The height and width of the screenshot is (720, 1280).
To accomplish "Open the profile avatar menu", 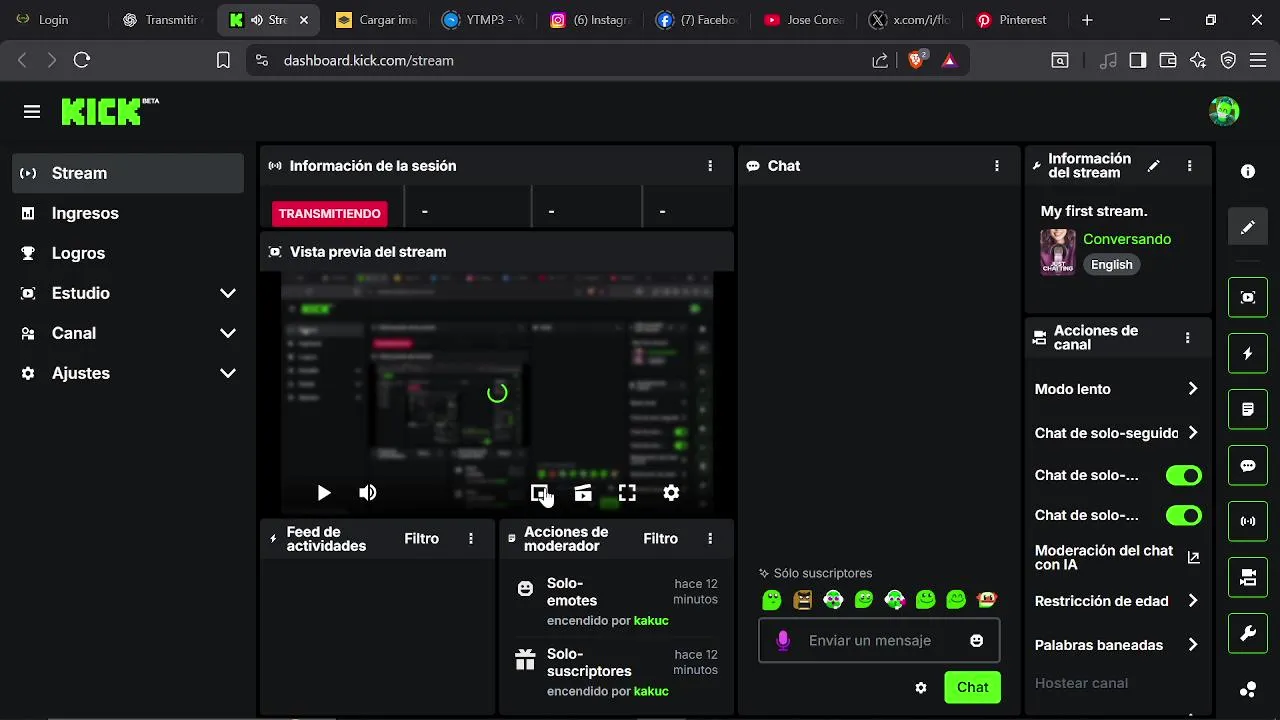I will [x=1224, y=111].
